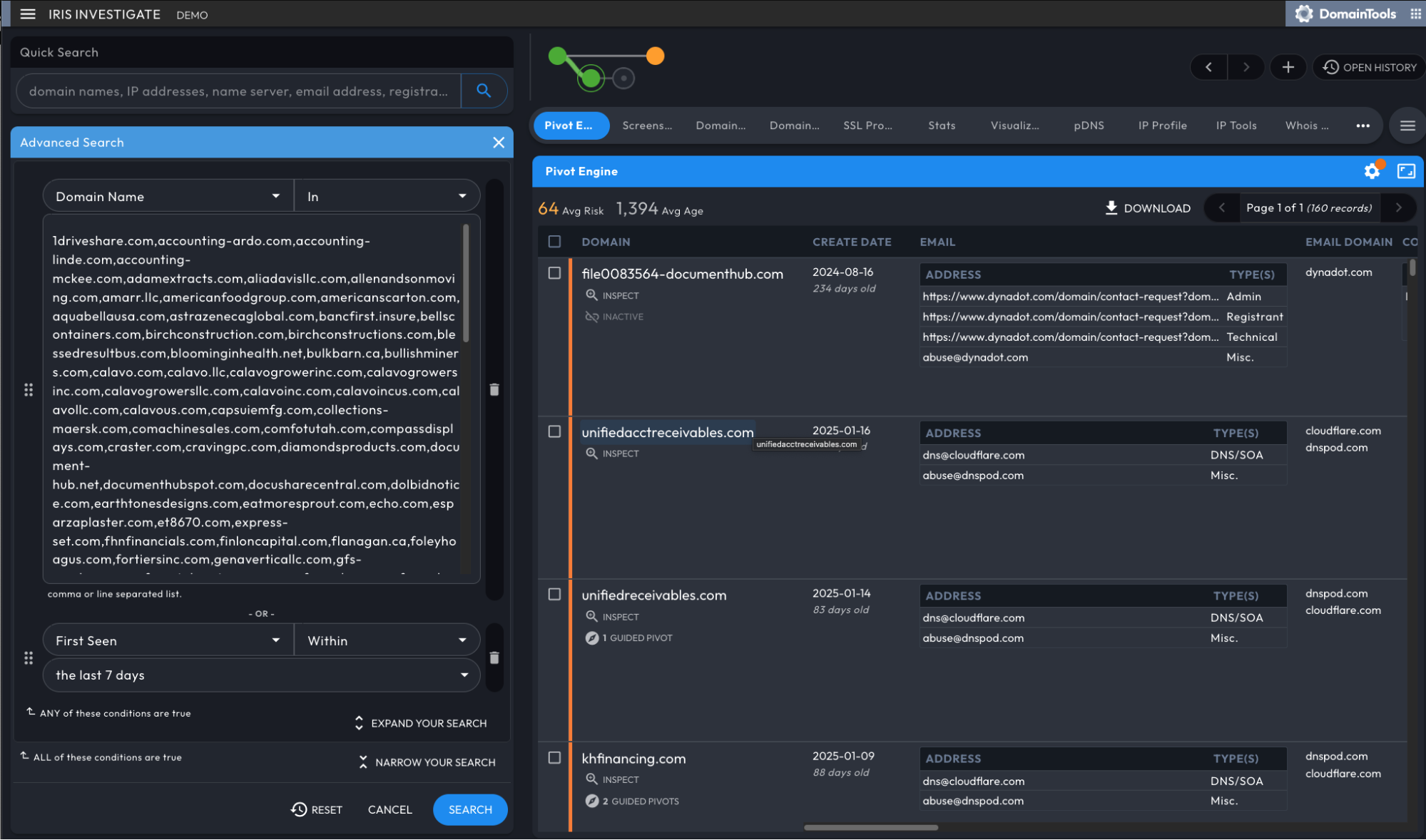Viewport: 1426px width, 840px height.
Task: Switch to the pDNS tab
Action: coord(1088,126)
